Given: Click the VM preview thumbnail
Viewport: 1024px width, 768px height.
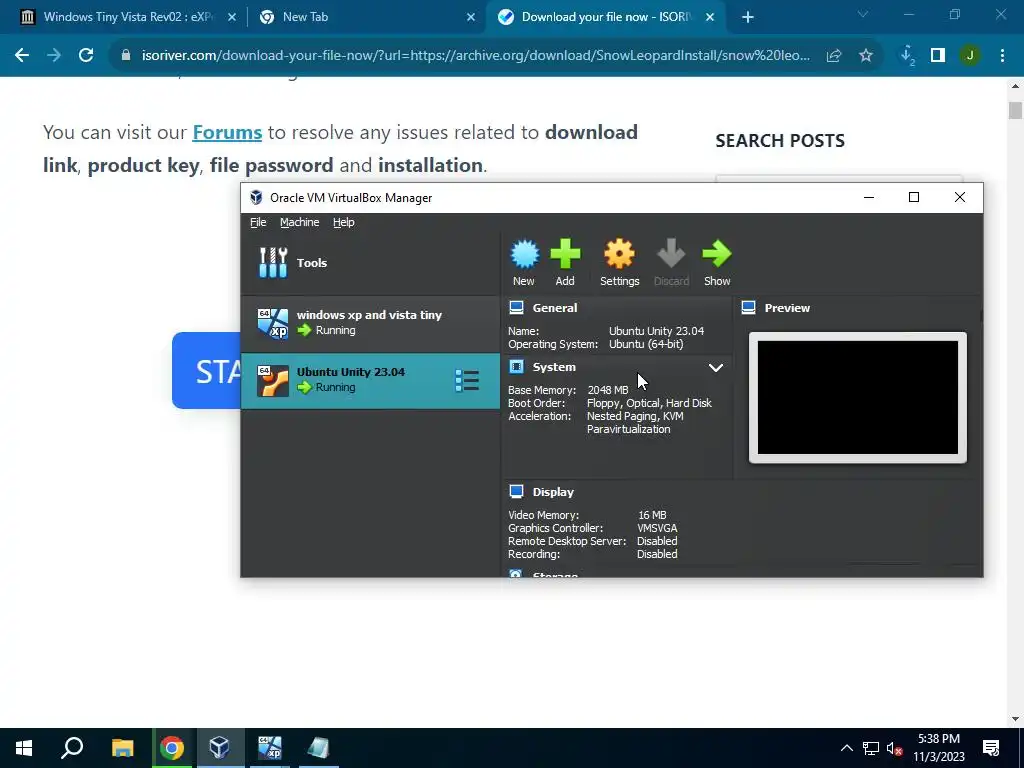Looking at the screenshot, I should tap(857, 397).
